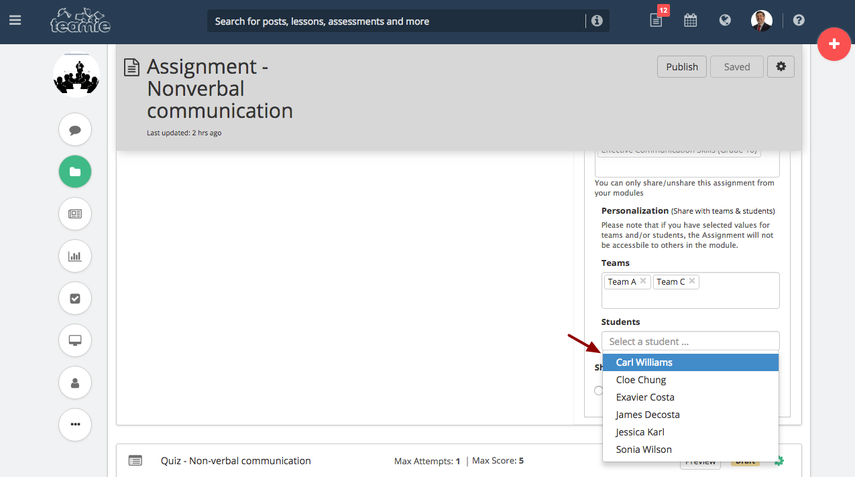Image resolution: width=855 pixels, height=477 pixels.
Task: Open the help question mark icon
Action: click(x=799, y=21)
